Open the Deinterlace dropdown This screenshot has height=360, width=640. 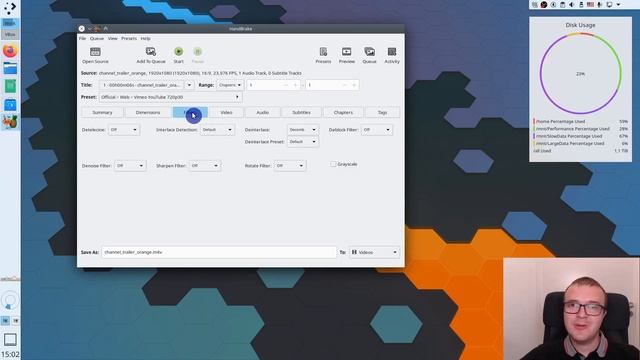tap(302, 130)
